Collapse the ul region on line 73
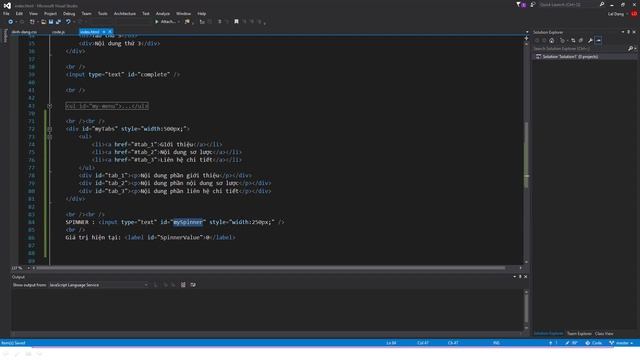This screenshot has height=360, width=640. (x=49, y=137)
